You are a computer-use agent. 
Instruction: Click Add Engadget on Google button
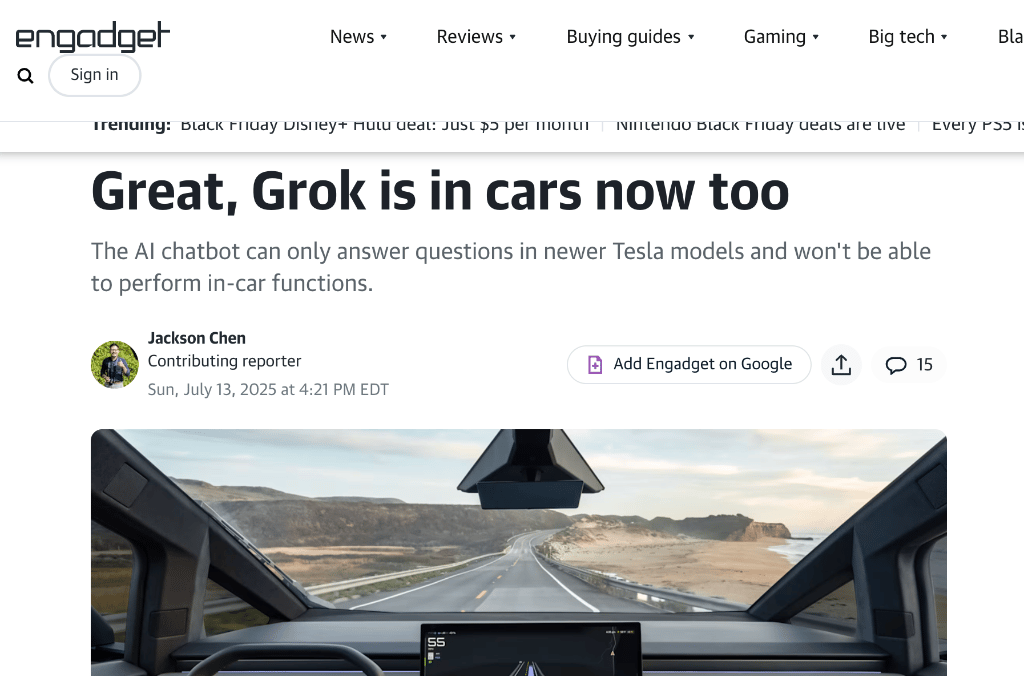pos(689,364)
